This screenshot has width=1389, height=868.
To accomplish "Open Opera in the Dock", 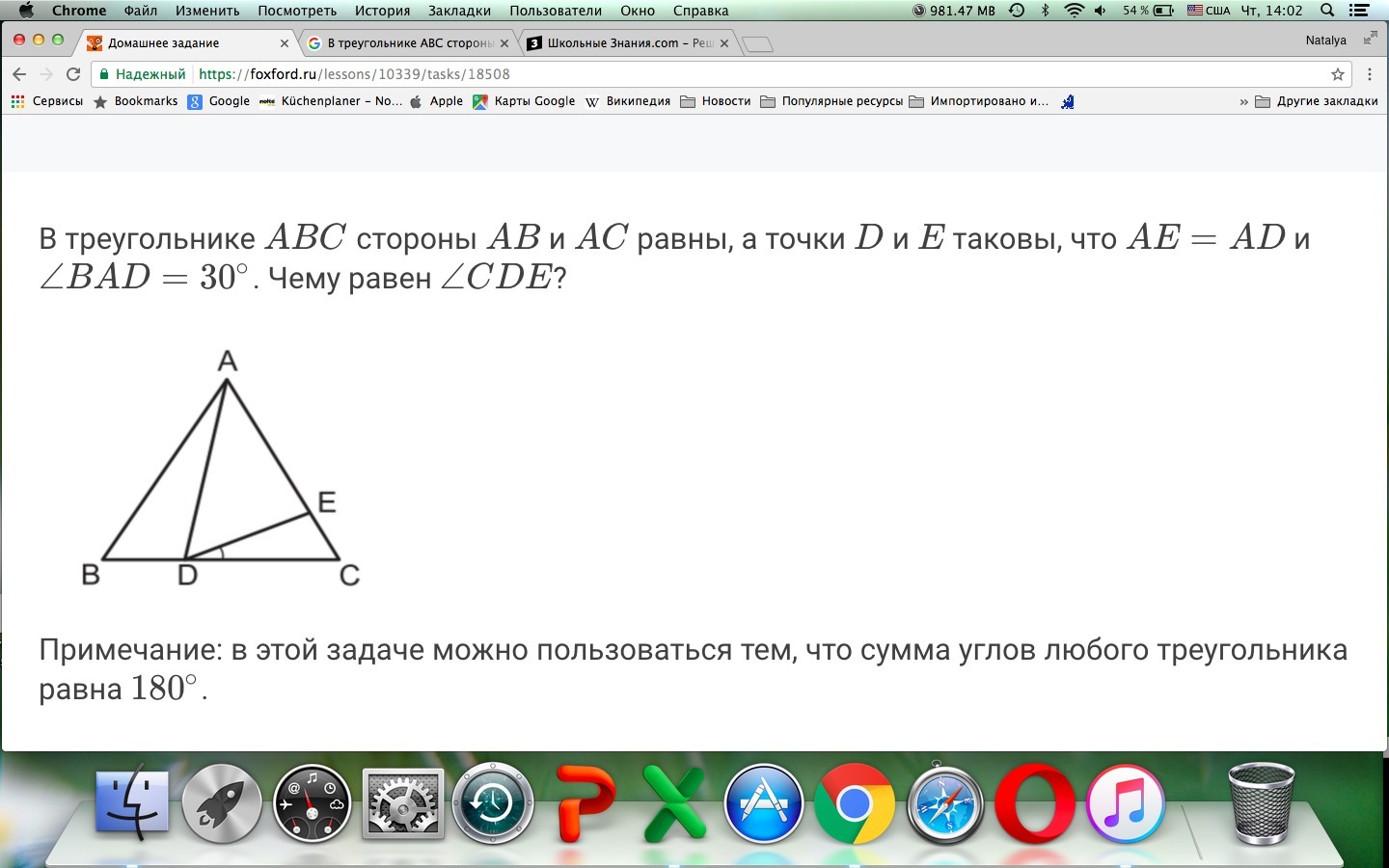I will coord(1035,802).
